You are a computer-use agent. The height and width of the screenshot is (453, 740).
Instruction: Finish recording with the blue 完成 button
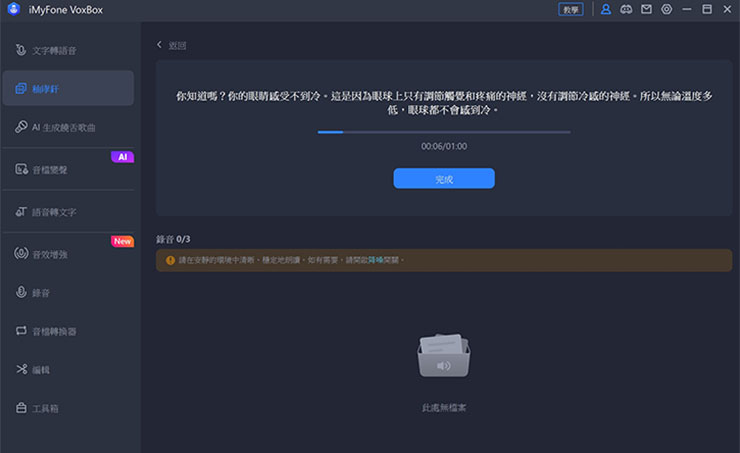[x=444, y=179]
